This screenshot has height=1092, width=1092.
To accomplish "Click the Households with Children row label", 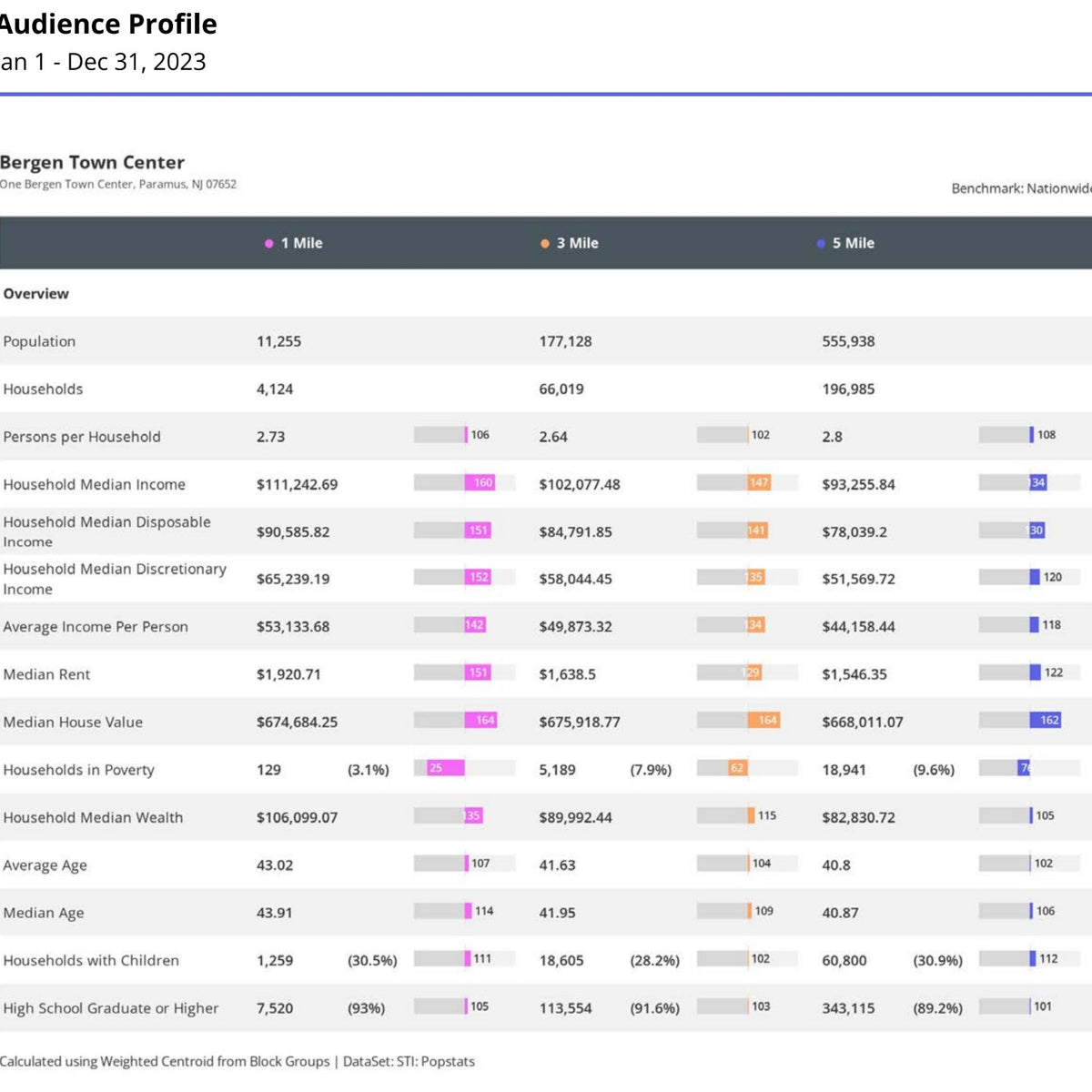I will pos(91,960).
